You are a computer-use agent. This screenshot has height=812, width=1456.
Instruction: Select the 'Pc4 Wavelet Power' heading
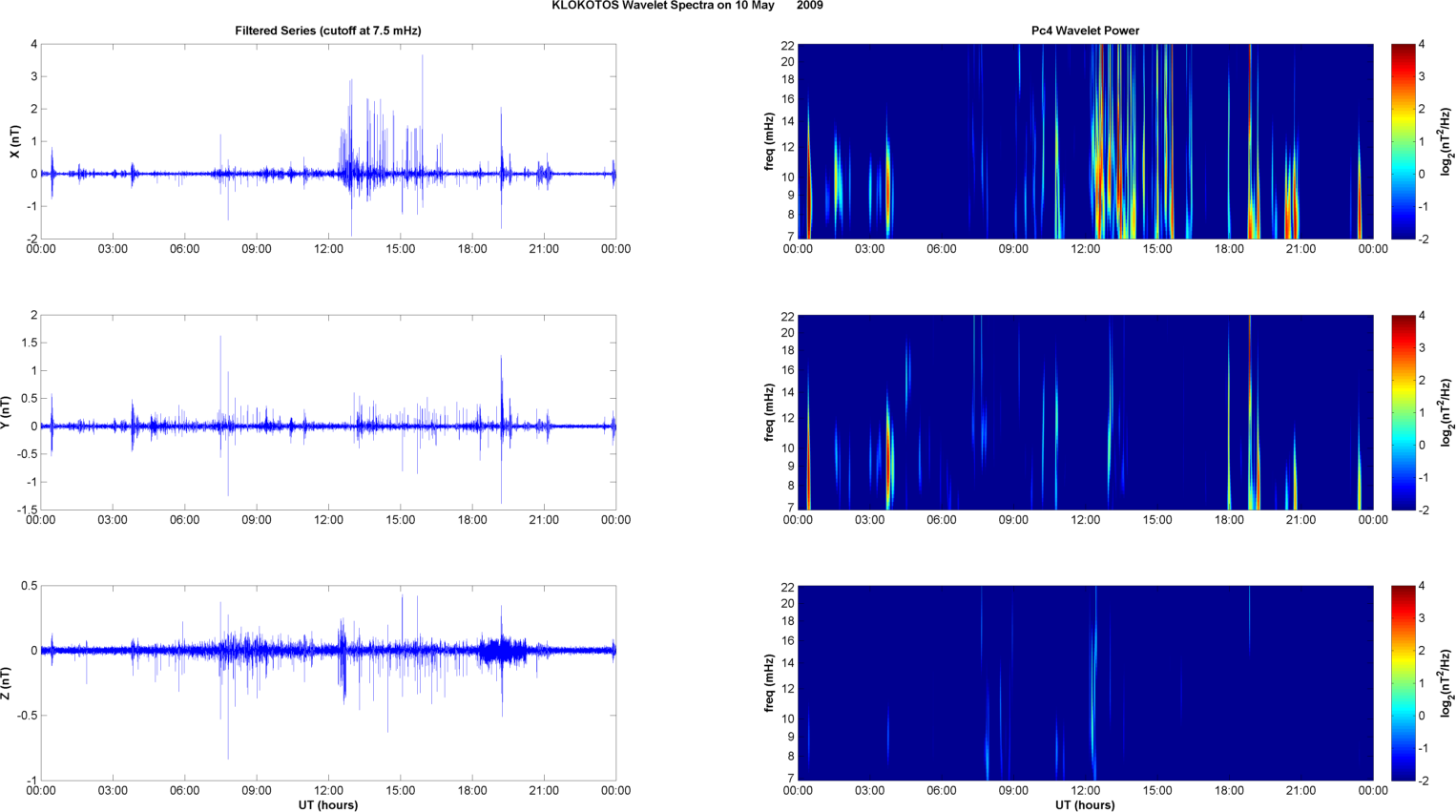coord(1085,31)
